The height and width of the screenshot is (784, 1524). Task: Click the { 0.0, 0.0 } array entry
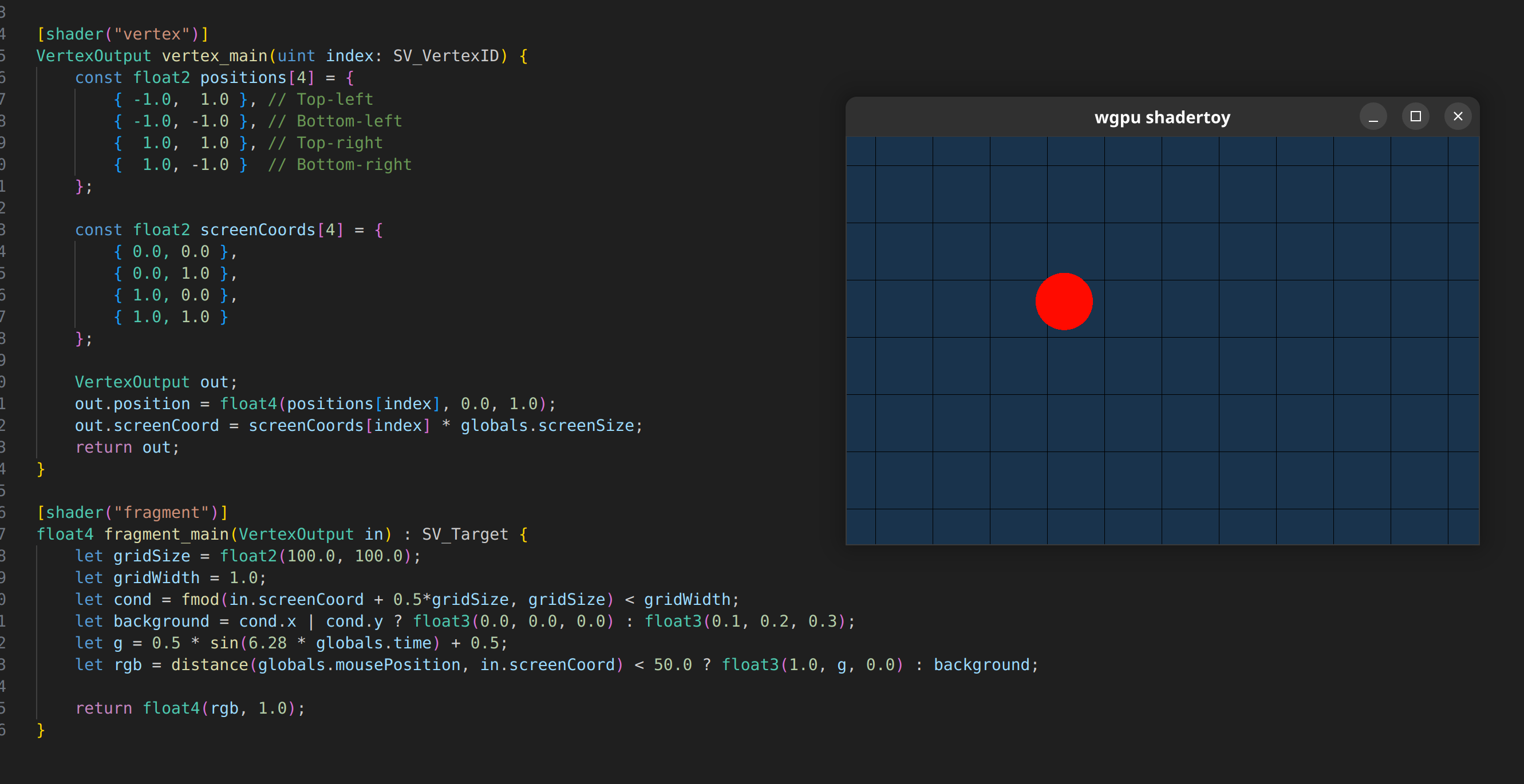(171, 252)
